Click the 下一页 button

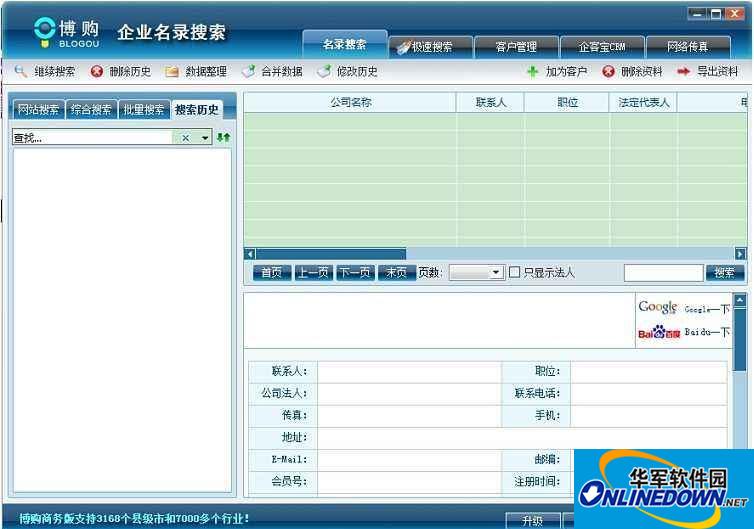point(355,273)
